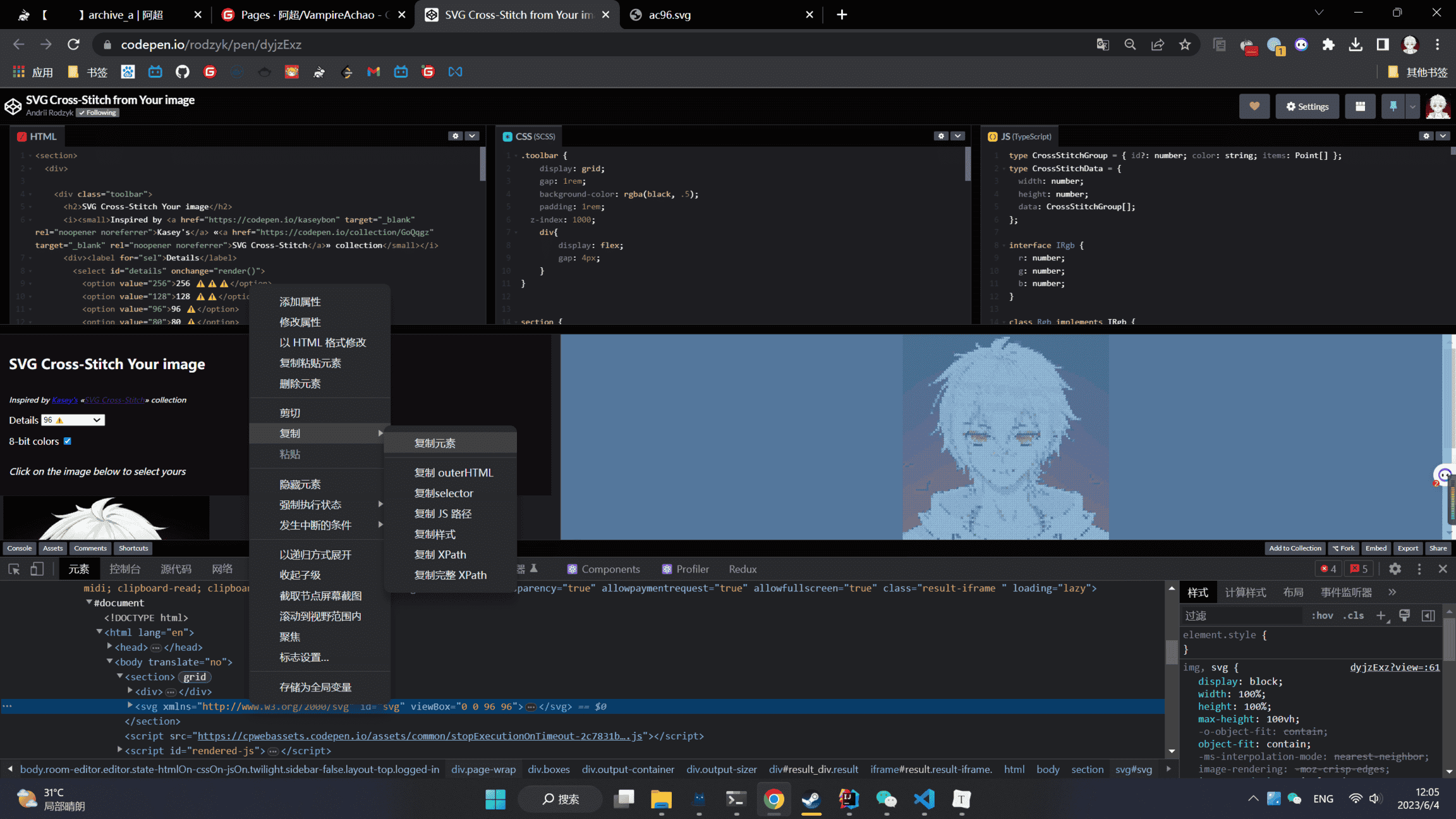Click the heart love pen button
This screenshot has height=819, width=1456.
pyautogui.click(x=1254, y=106)
